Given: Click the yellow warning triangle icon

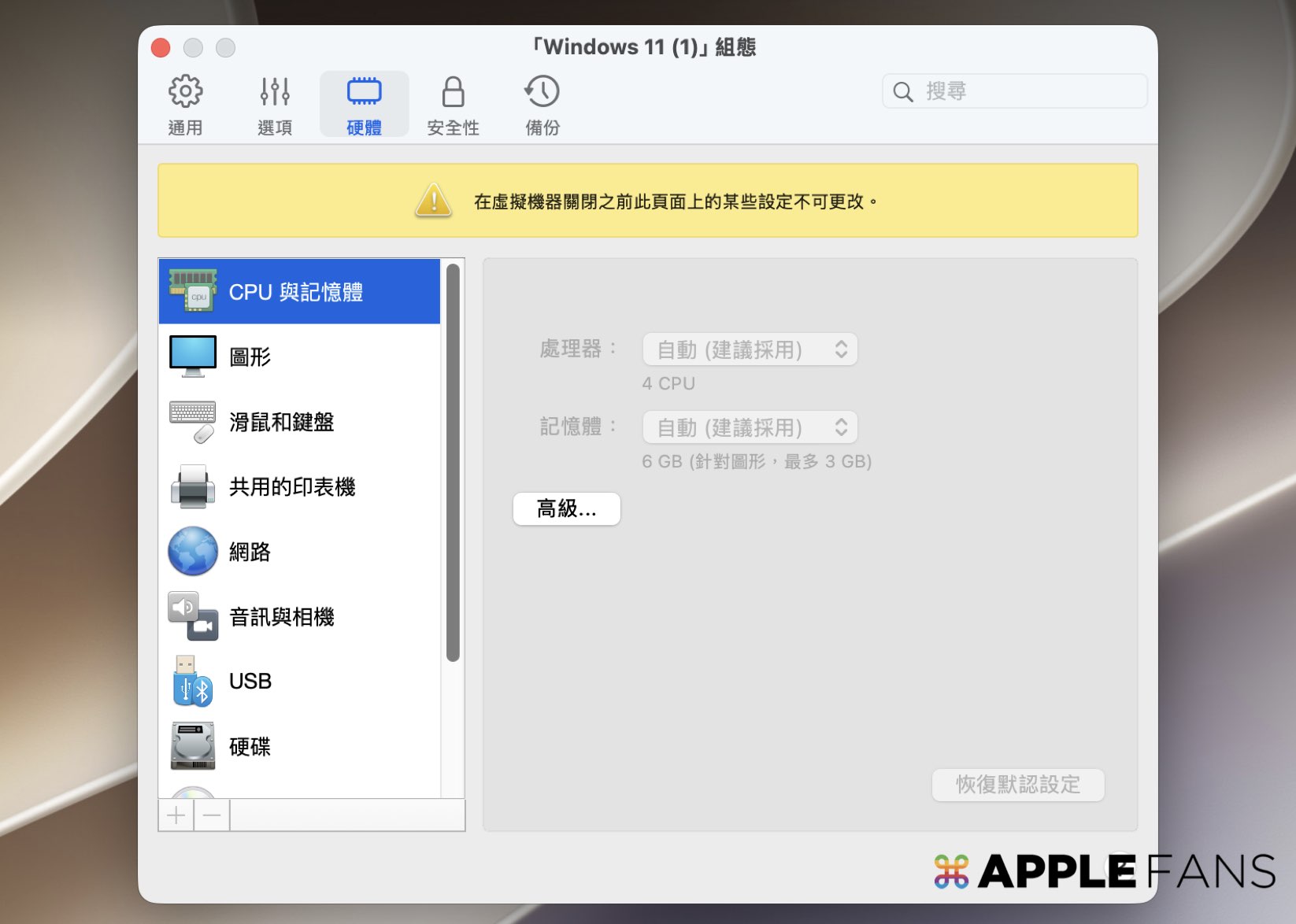Looking at the screenshot, I should (433, 200).
